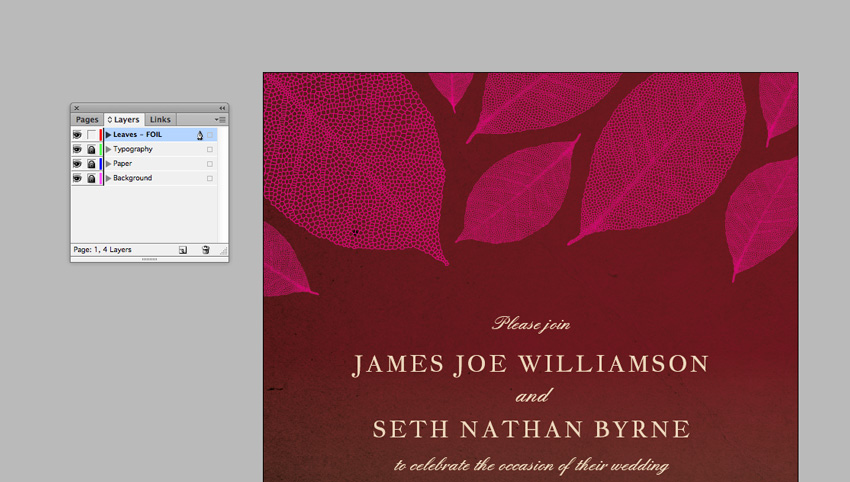This screenshot has height=482, width=850.
Task: Expand the Typography layer contents
Action: point(108,149)
